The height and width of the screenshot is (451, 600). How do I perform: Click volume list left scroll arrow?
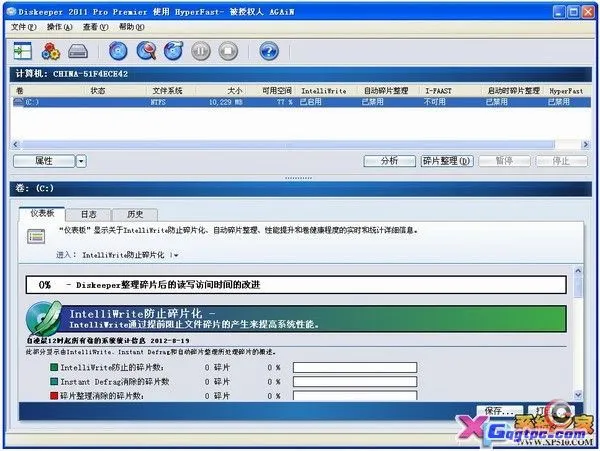click(x=16, y=145)
